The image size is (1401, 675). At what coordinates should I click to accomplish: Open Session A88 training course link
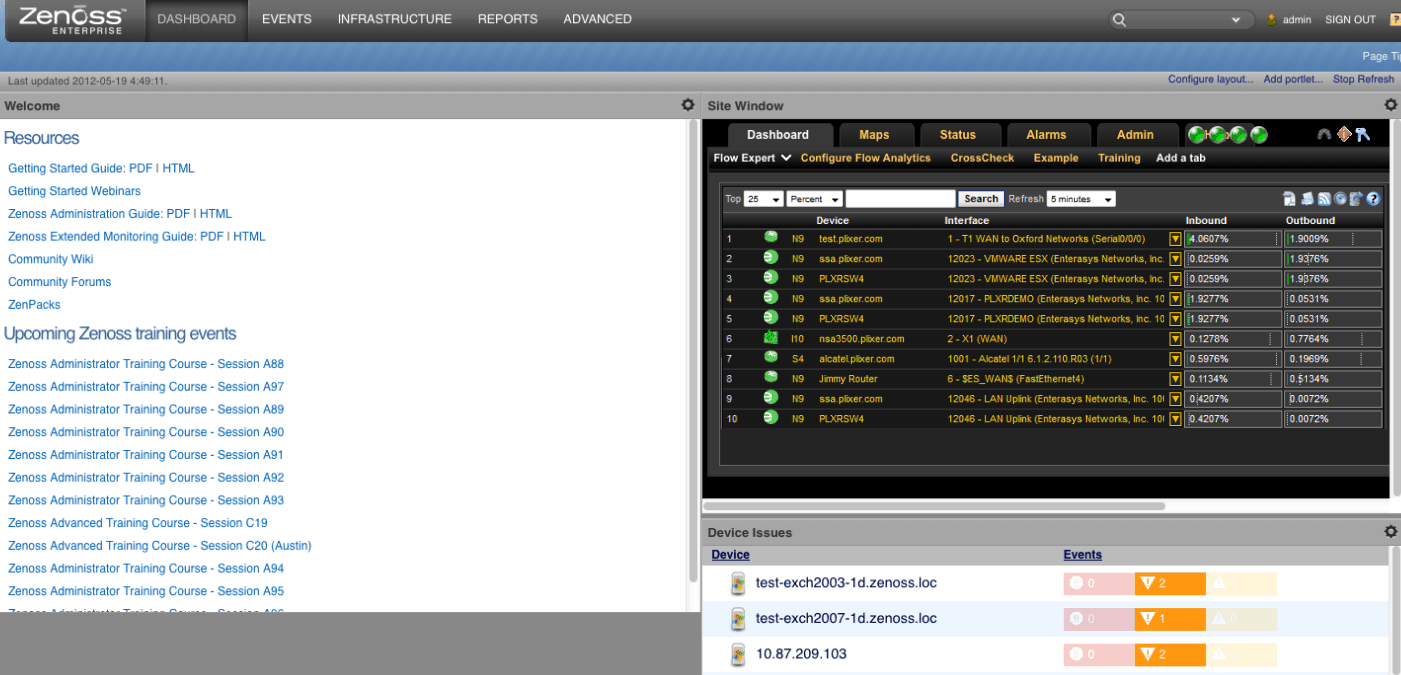point(146,364)
